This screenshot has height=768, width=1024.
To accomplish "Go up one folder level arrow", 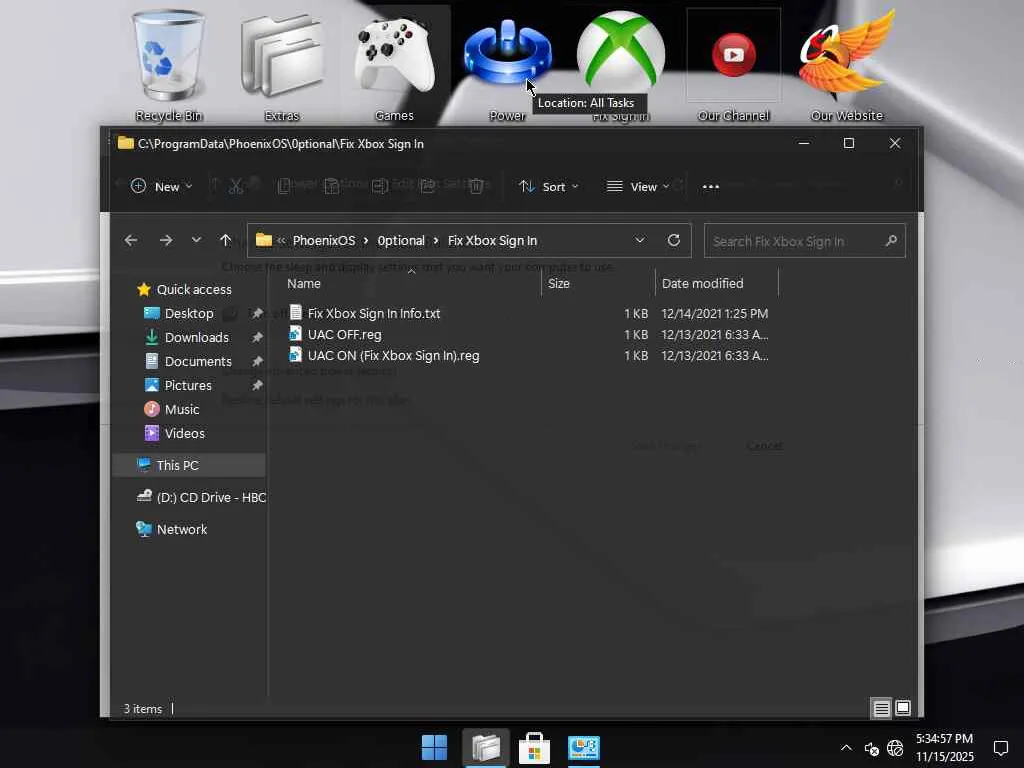I will click(225, 240).
